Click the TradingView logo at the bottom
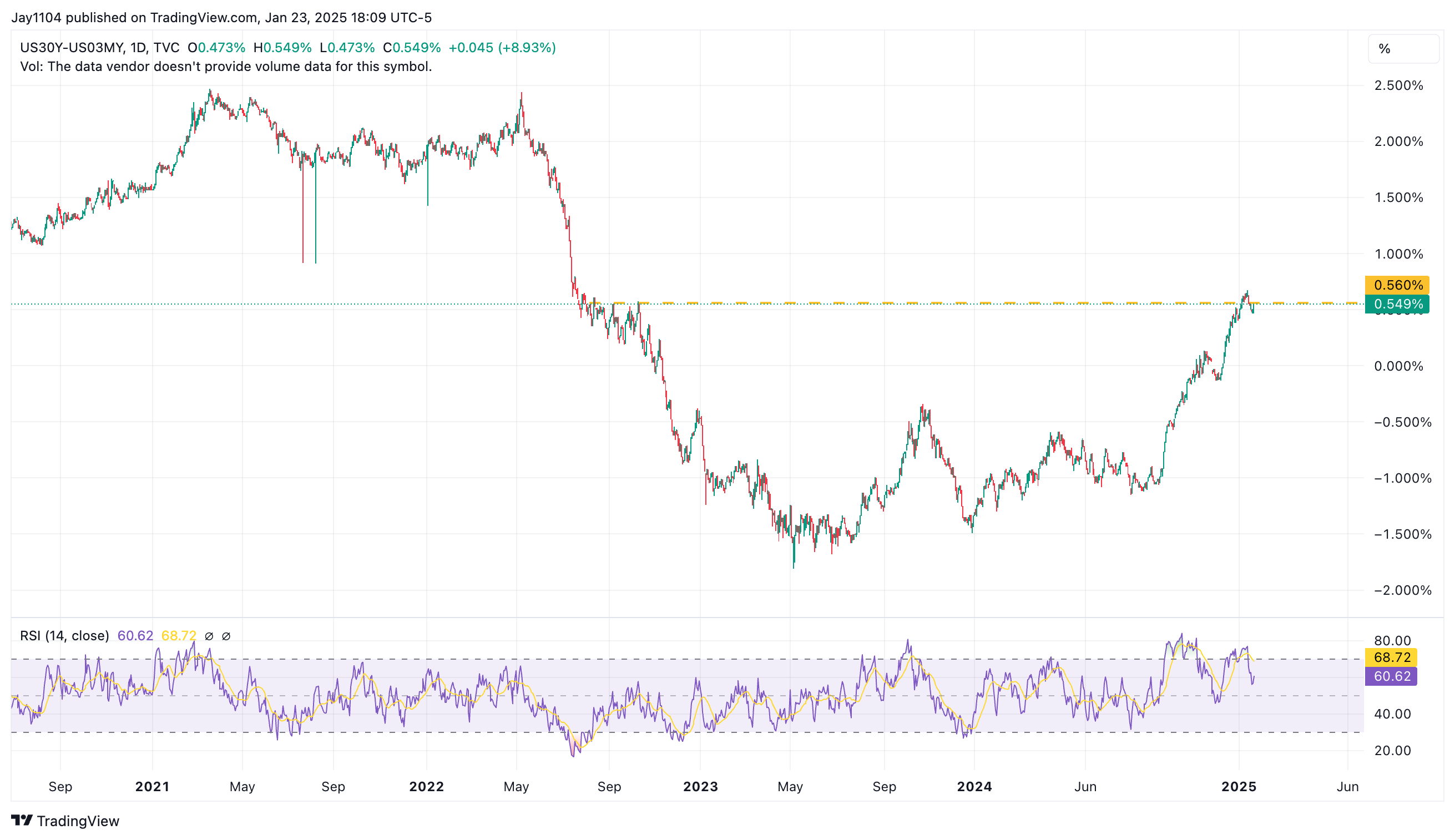Viewport: 1455px width, 840px height. (x=65, y=821)
